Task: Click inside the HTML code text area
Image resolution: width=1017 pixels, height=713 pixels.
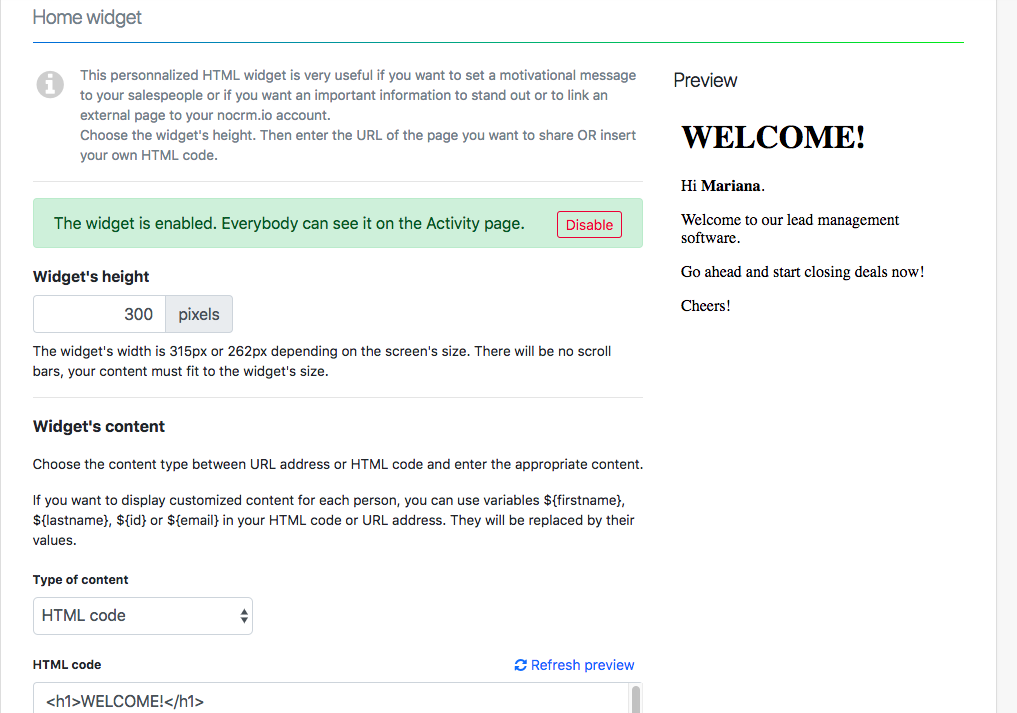Action: pos(330,699)
